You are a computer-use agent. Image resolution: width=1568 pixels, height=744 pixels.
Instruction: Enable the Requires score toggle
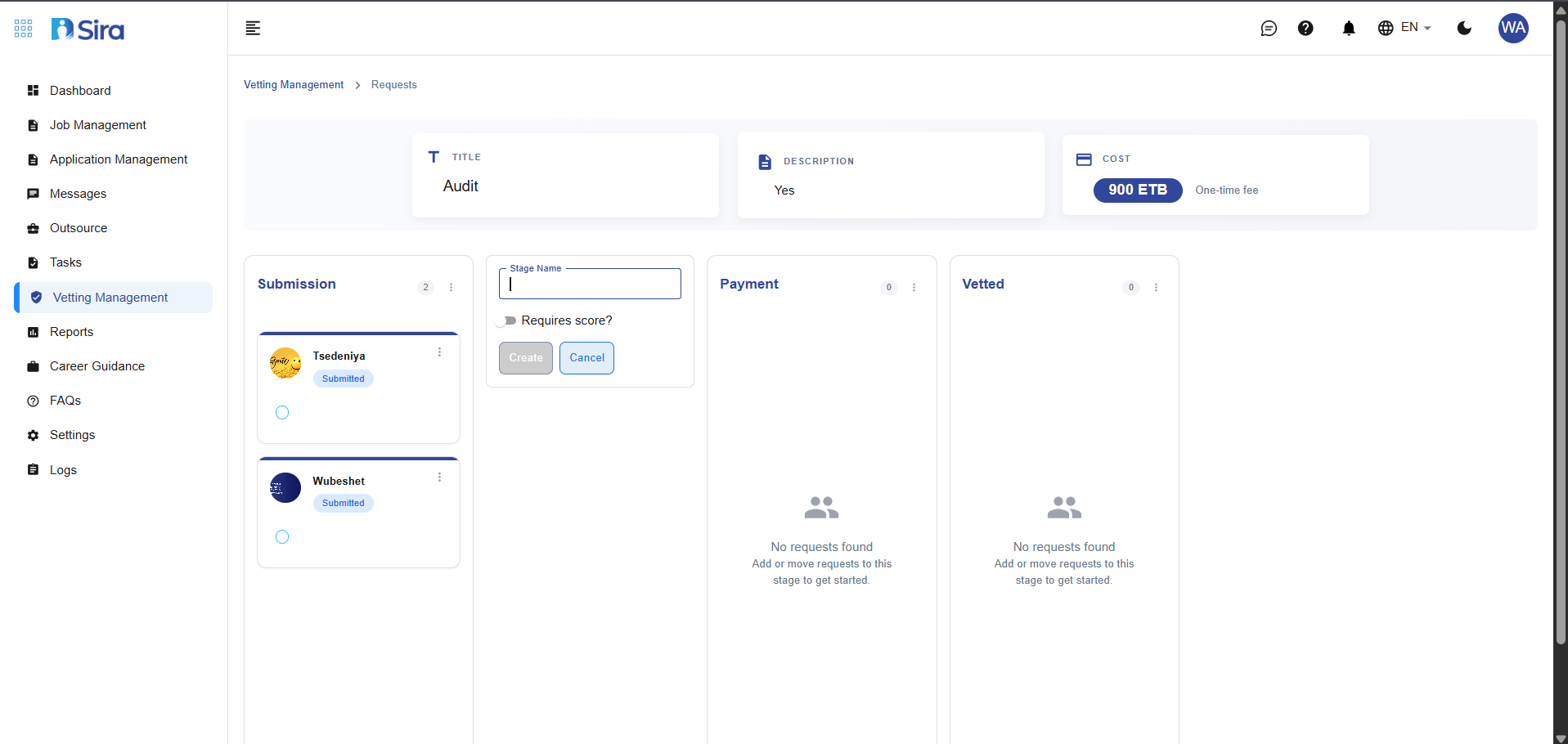(x=506, y=320)
